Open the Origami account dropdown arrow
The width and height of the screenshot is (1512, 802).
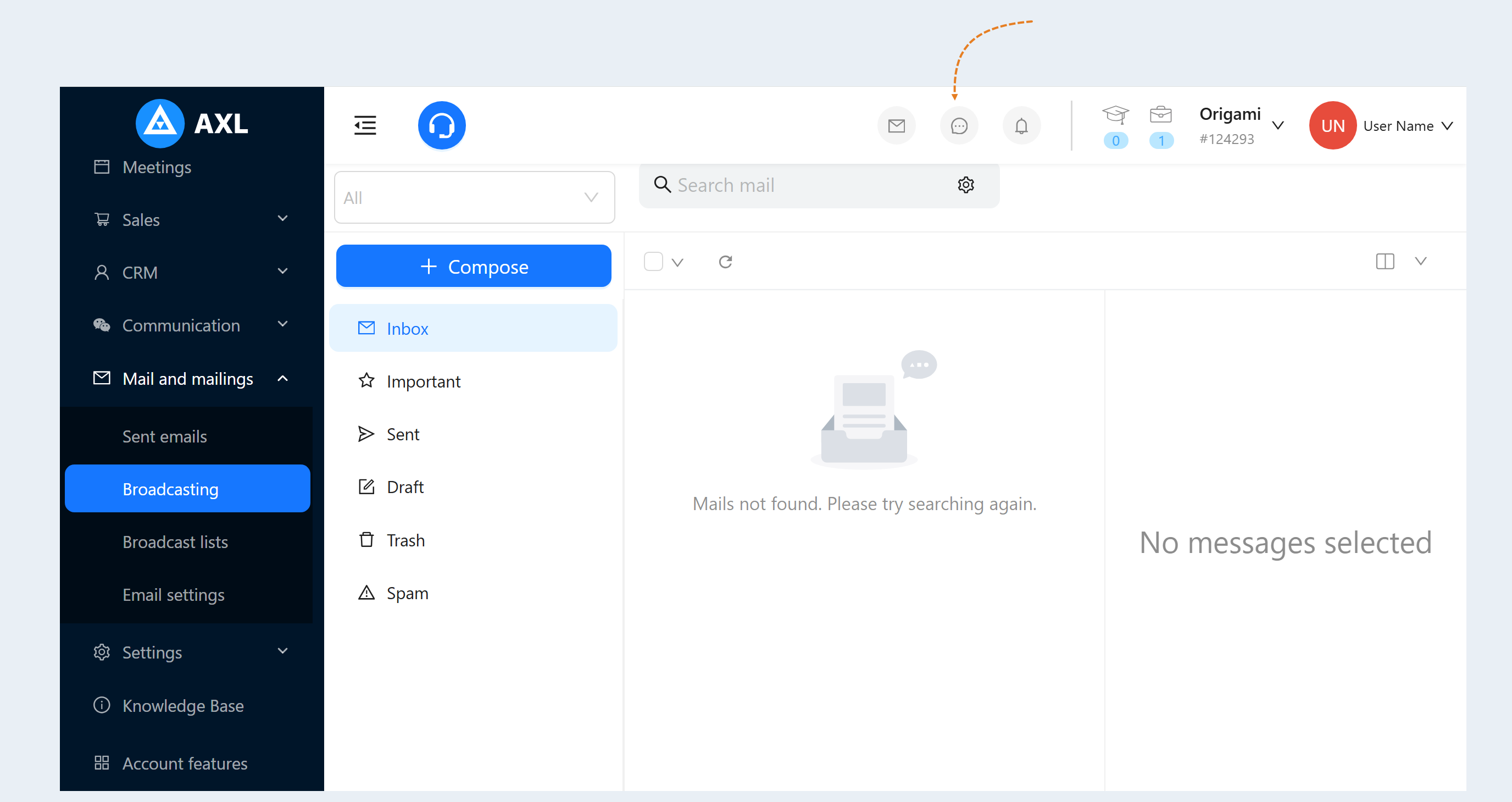[x=1278, y=125]
